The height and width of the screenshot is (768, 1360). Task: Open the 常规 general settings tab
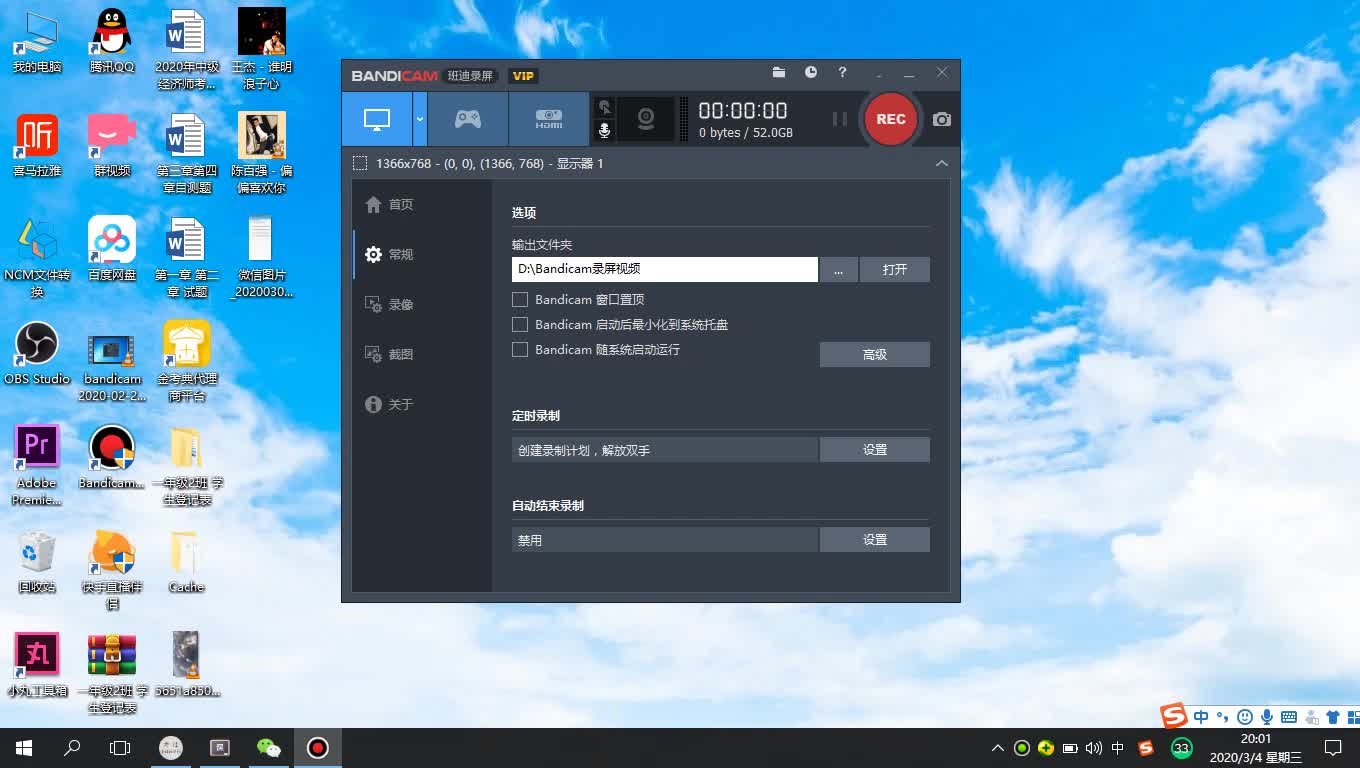pyautogui.click(x=390, y=254)
